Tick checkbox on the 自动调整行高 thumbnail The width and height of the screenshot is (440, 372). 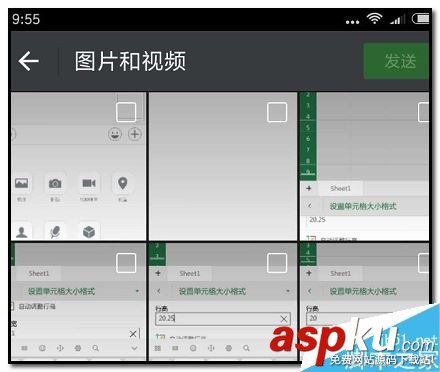(x=126, y=263)
